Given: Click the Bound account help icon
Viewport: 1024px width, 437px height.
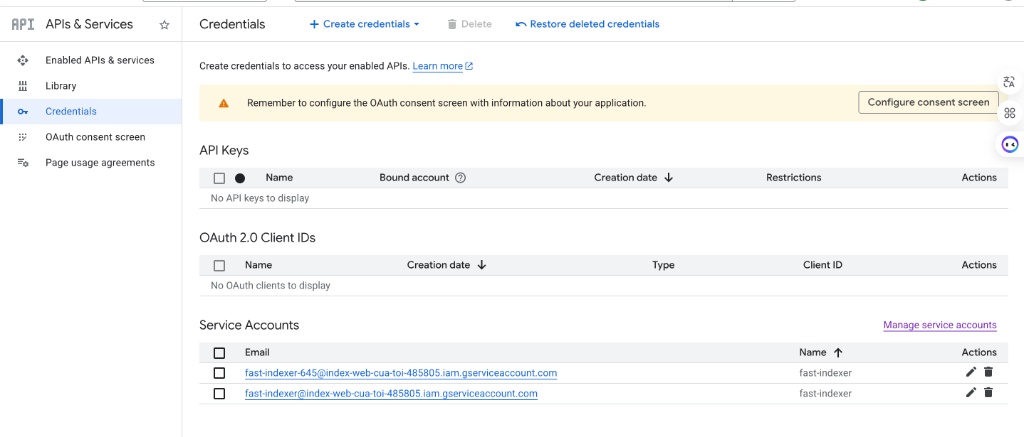Looking at the screenshot, I should [x=460, y=178].
